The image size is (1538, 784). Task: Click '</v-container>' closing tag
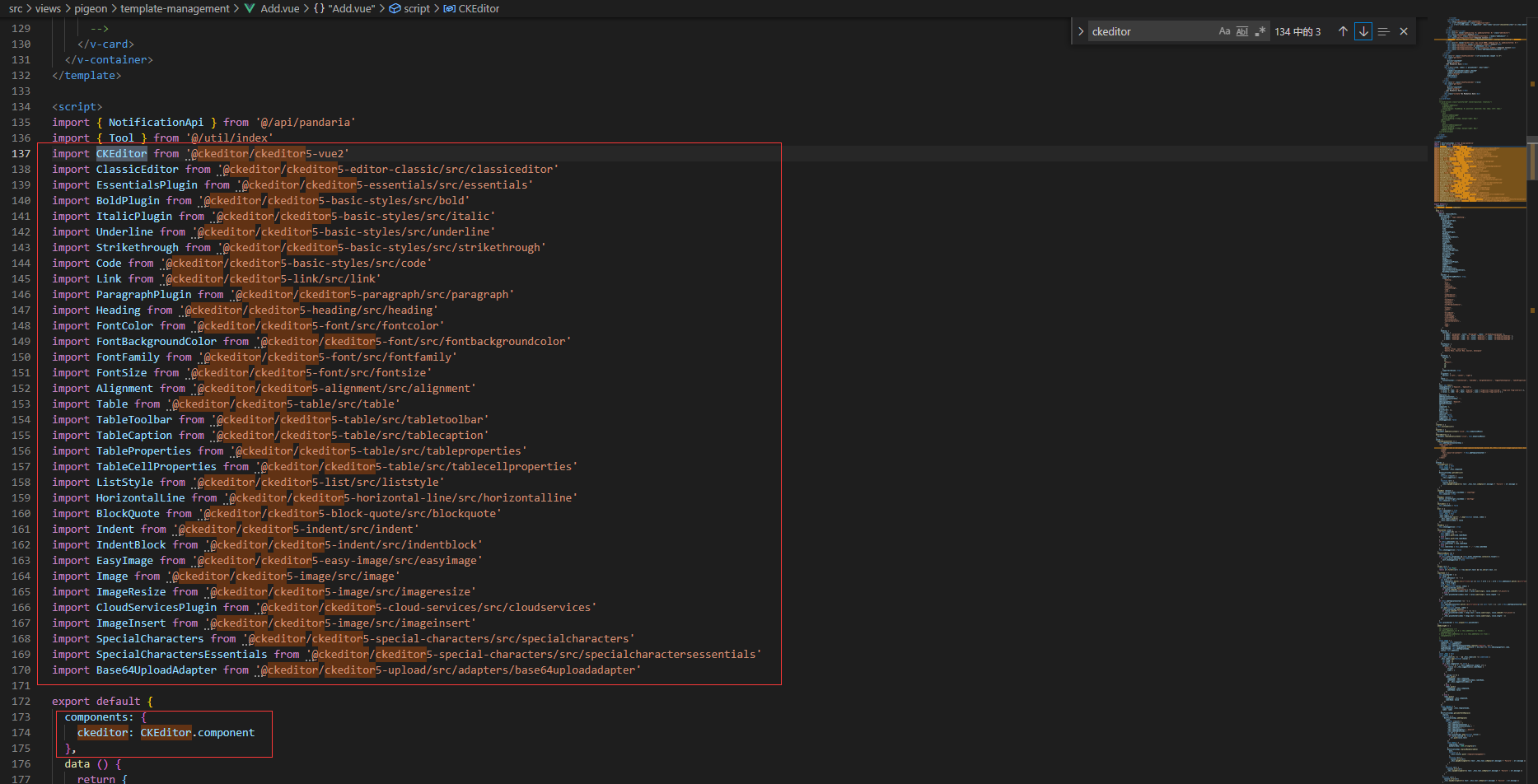(x=109, y=59)
